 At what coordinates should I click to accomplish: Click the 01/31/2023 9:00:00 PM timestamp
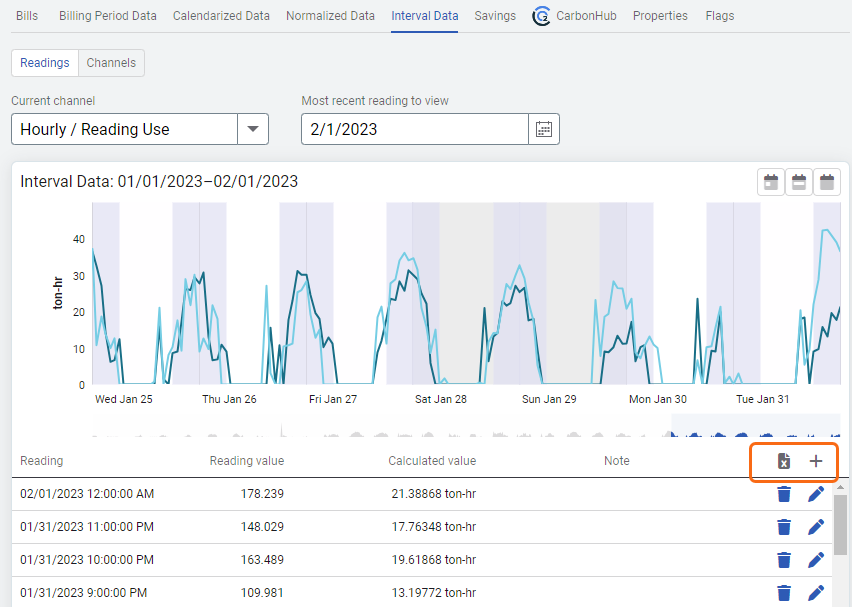point(84,593)
